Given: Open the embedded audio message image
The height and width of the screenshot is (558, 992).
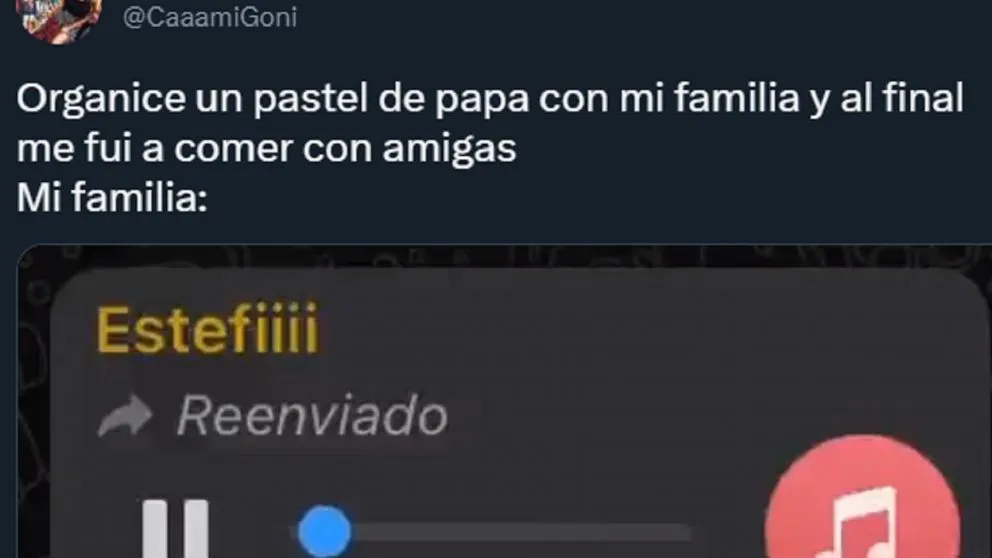Looking at the screenshot, I should [x=504, y=401].
